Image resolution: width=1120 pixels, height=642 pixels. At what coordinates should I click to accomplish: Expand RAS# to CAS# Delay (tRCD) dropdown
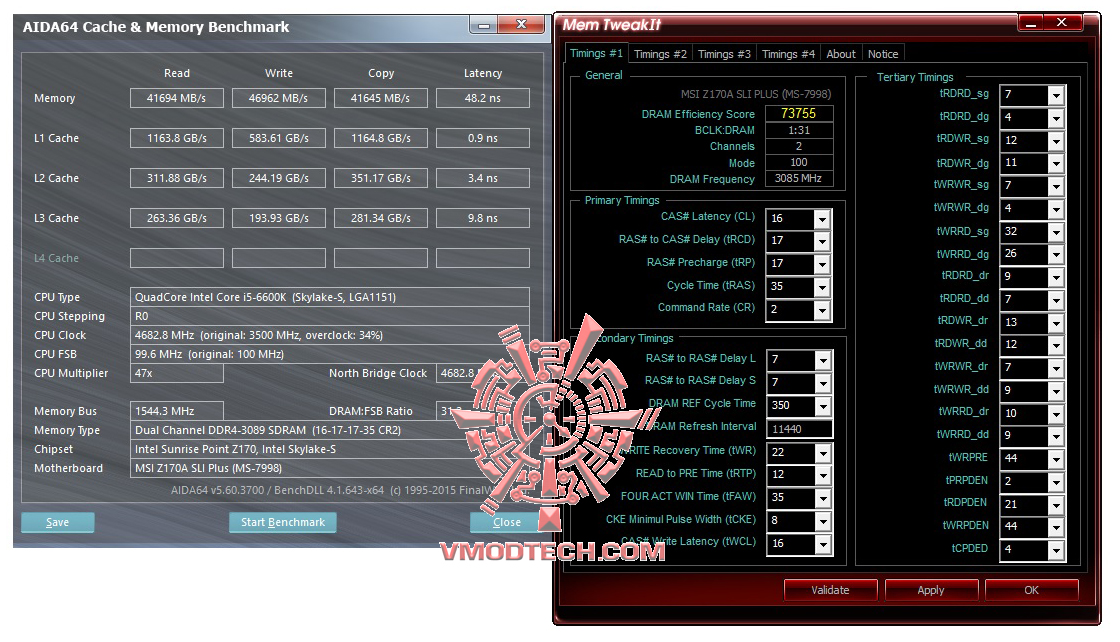[x=822, y=241]
